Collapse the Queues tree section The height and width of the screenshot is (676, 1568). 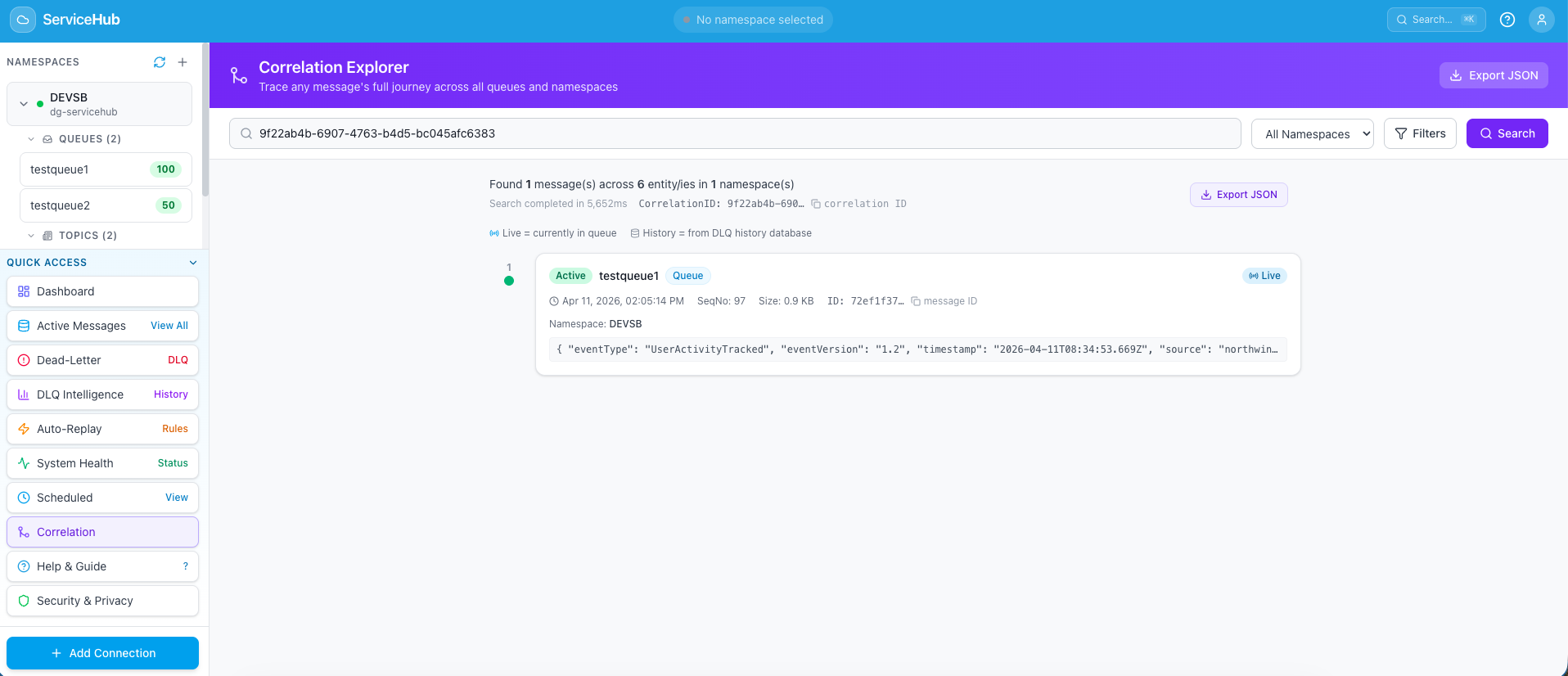[31, 139]
